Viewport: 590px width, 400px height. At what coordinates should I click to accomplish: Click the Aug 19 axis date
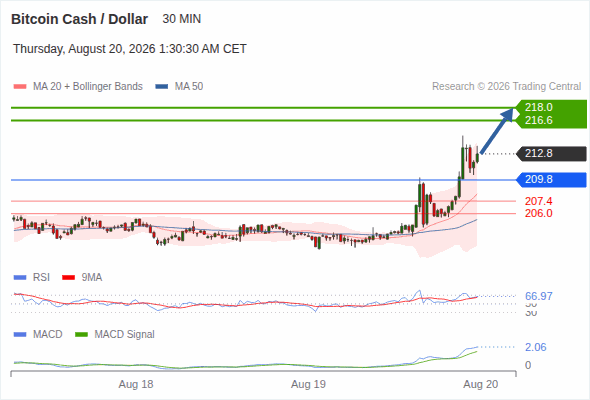(308, 384)
